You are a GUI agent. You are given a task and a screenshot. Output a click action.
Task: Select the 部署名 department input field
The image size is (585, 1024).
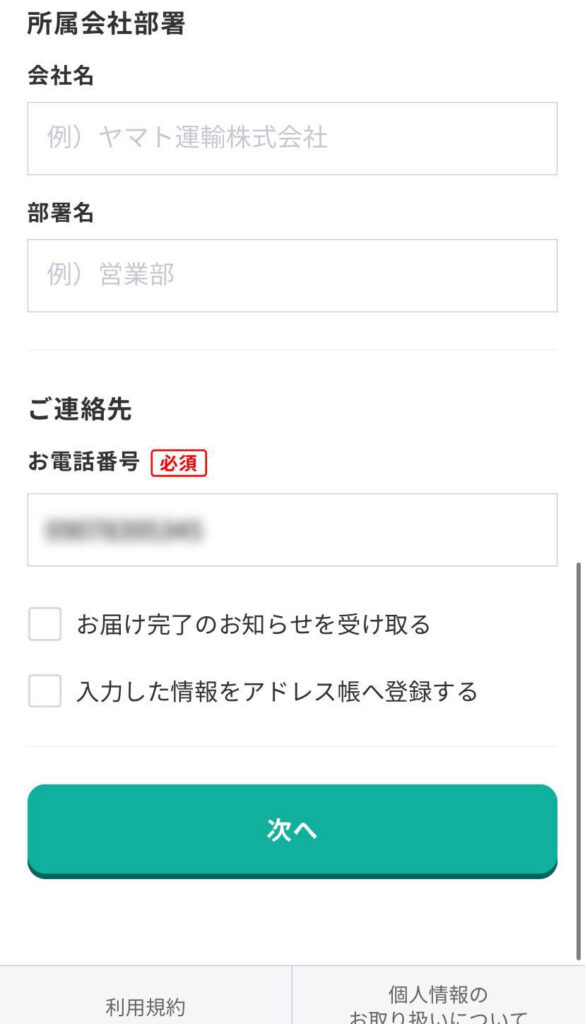pyautogui.click(x=292, y=275)
